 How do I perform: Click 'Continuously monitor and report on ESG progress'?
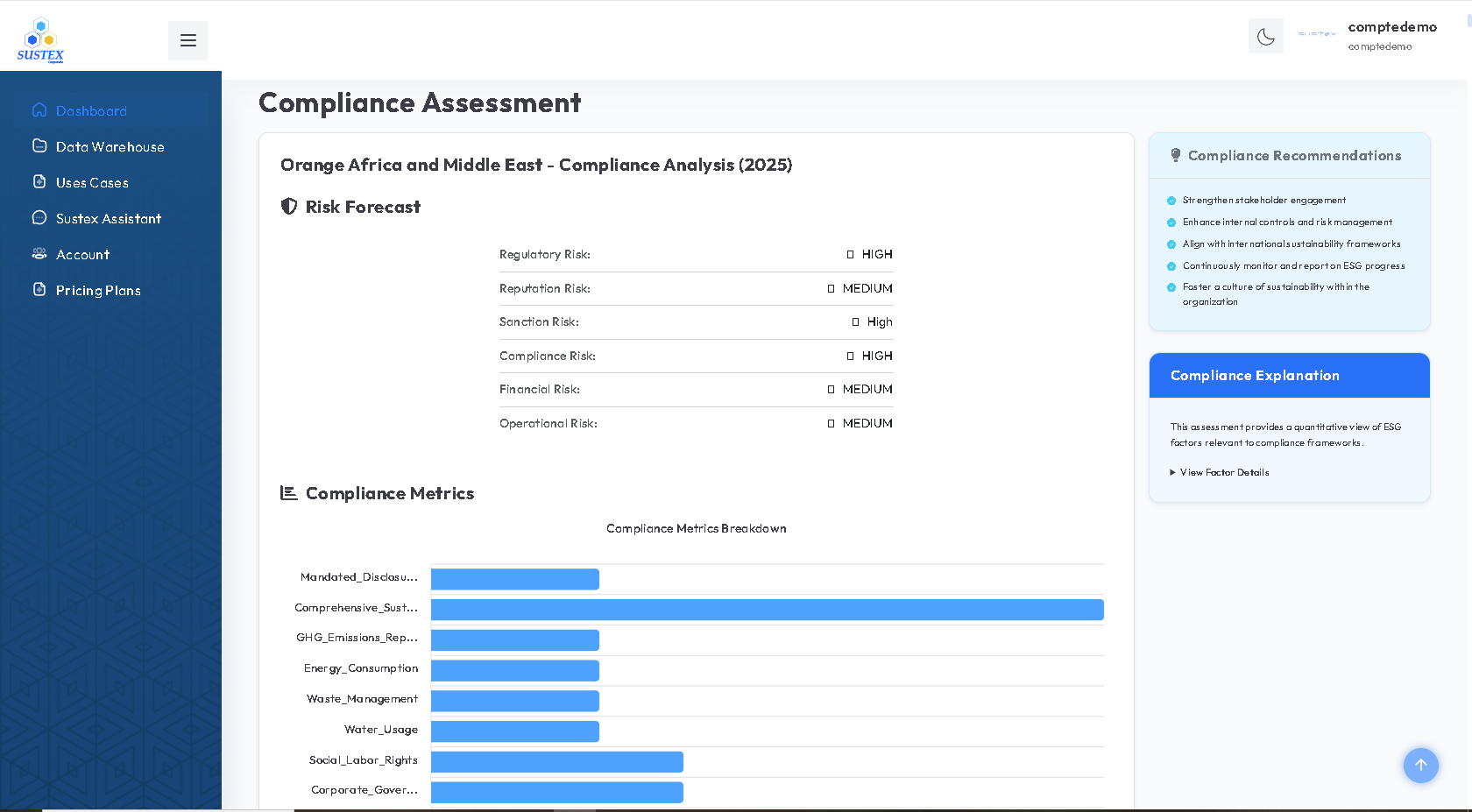[x=1293, y=266]
